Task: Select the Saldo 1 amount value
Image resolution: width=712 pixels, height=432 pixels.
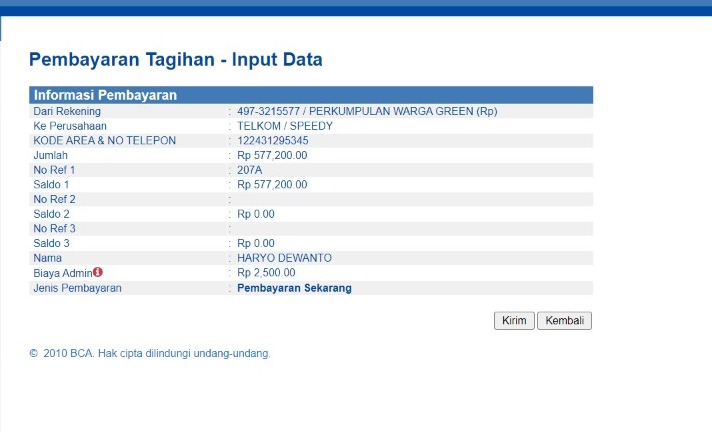Action: [272, 185]
